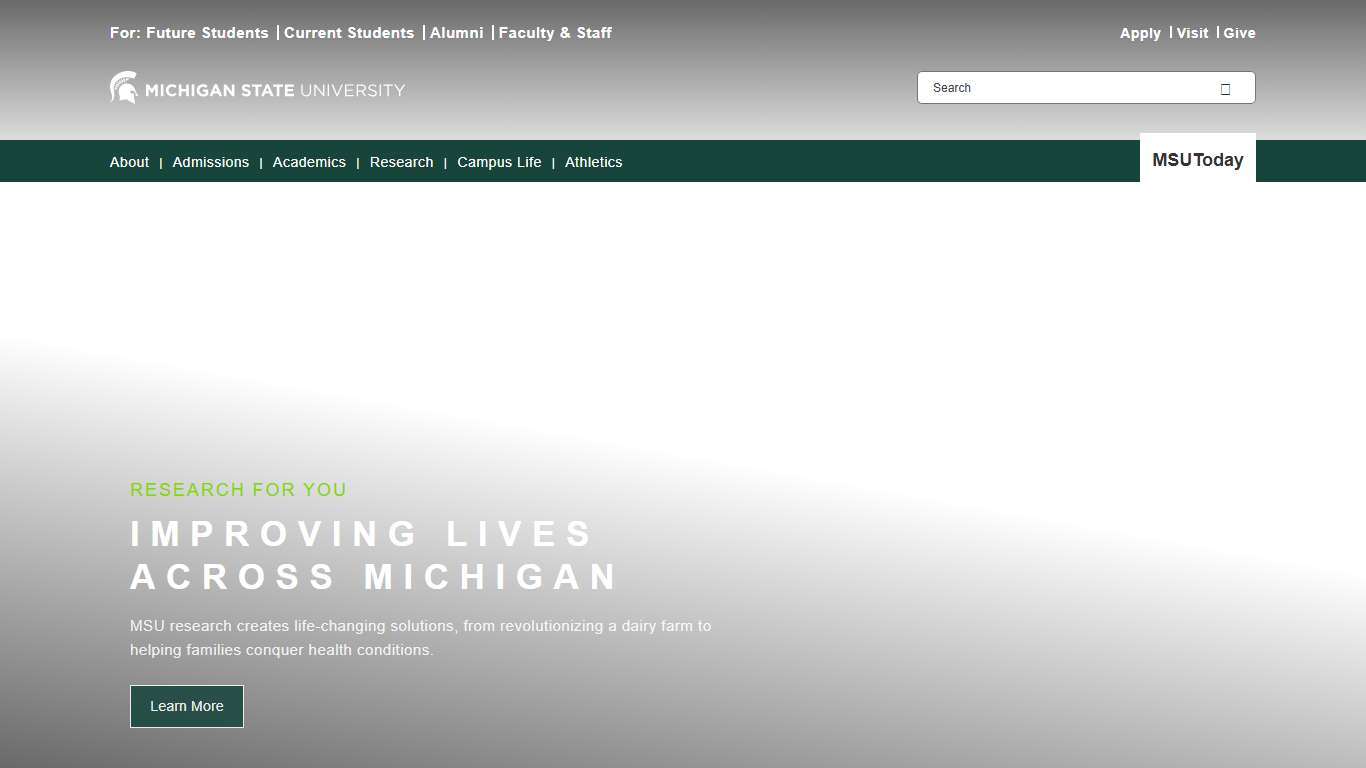Switch to the MSUToday tab
The image size is (1366, 768).
coord(1197,158)
